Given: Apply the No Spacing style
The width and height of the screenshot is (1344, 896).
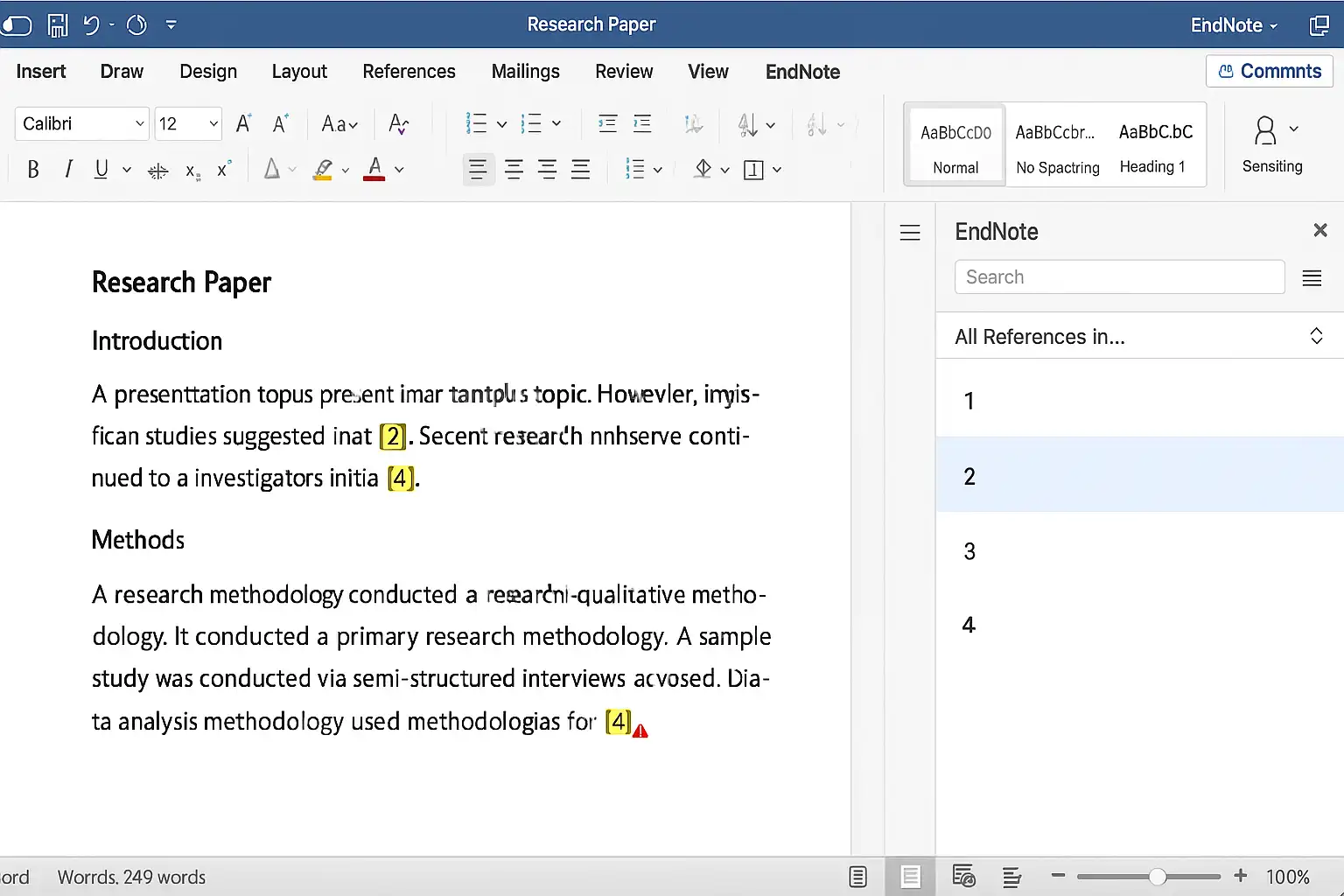Looking at the screenshot, I should 1057,145.
